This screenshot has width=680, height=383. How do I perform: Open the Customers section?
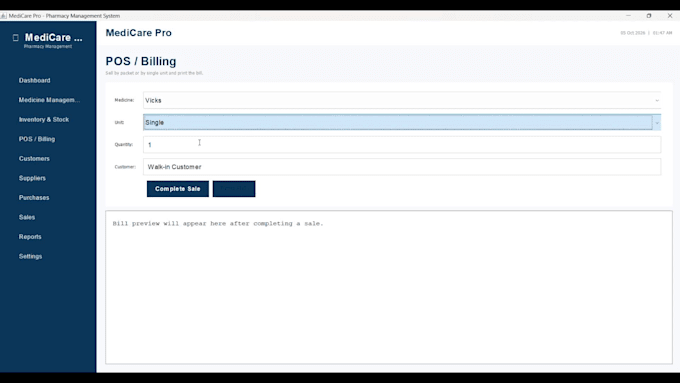click(34, 158)
